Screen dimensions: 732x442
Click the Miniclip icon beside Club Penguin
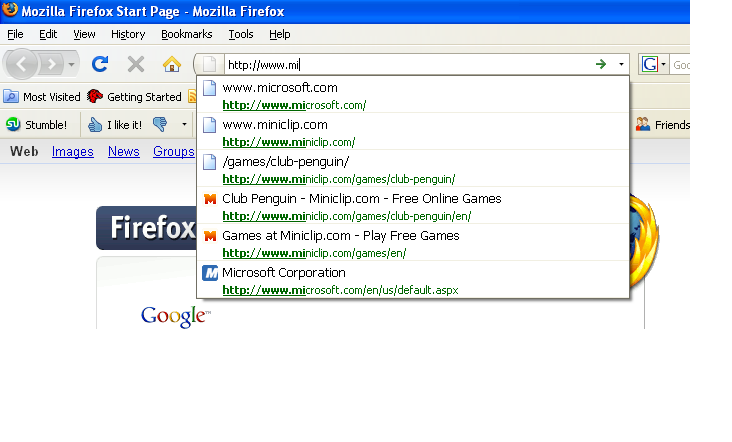[210, 199]
